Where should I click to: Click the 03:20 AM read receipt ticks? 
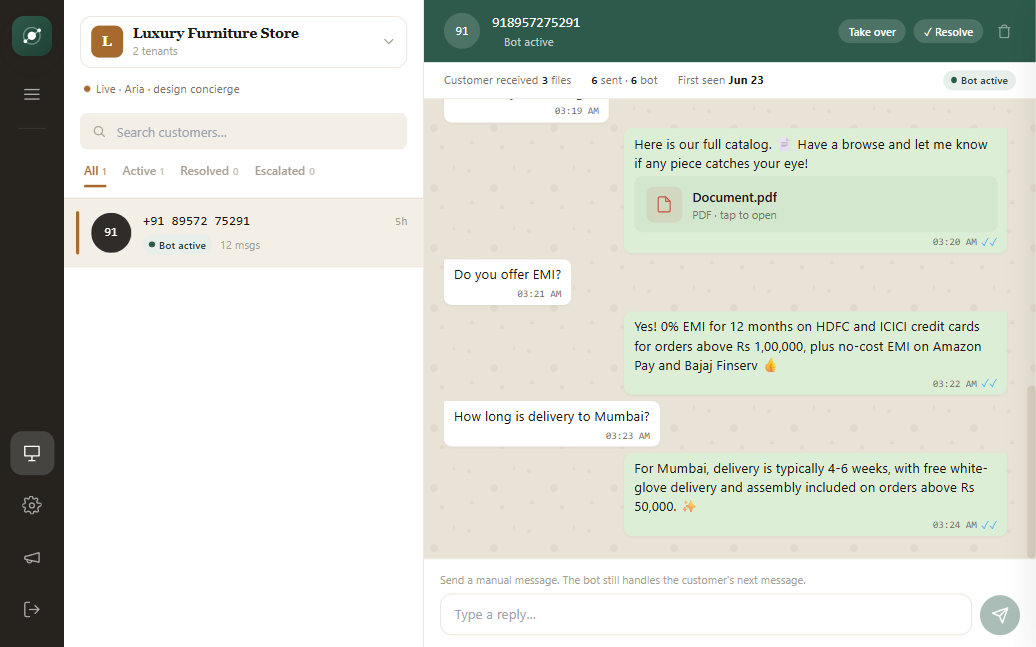click(x=989, y=242)
